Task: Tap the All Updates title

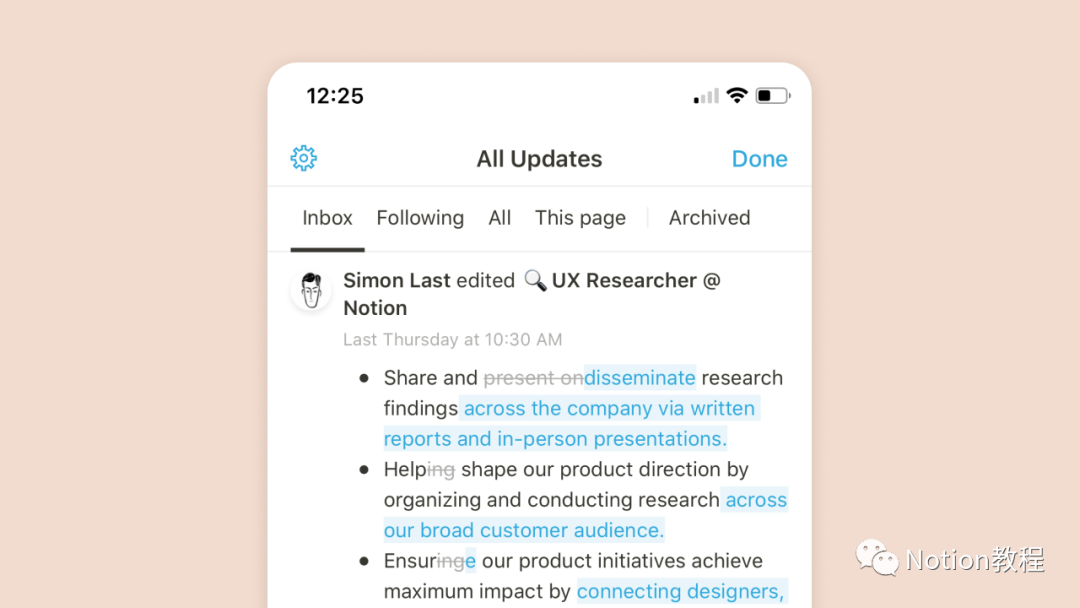Action: click(x=539, y=159)
